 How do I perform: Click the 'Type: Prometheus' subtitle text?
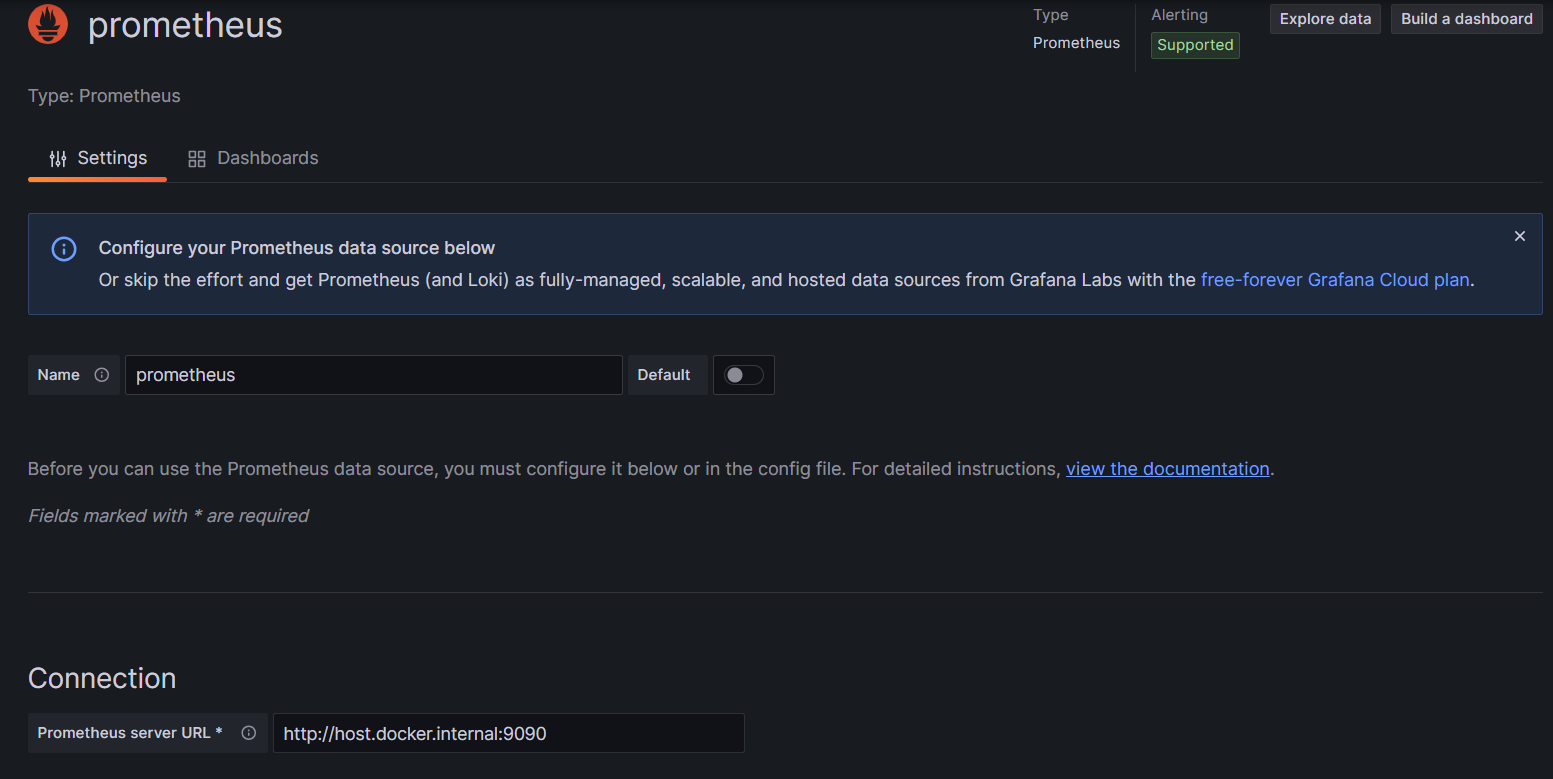click(x=104, y=96)
